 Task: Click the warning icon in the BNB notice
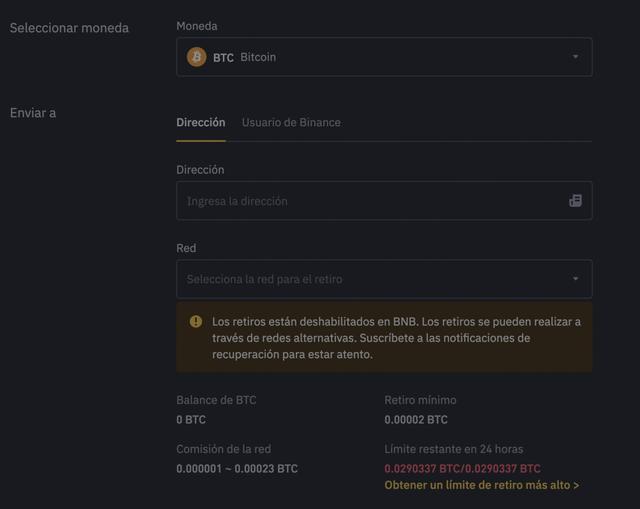click(x=196, y=322)
